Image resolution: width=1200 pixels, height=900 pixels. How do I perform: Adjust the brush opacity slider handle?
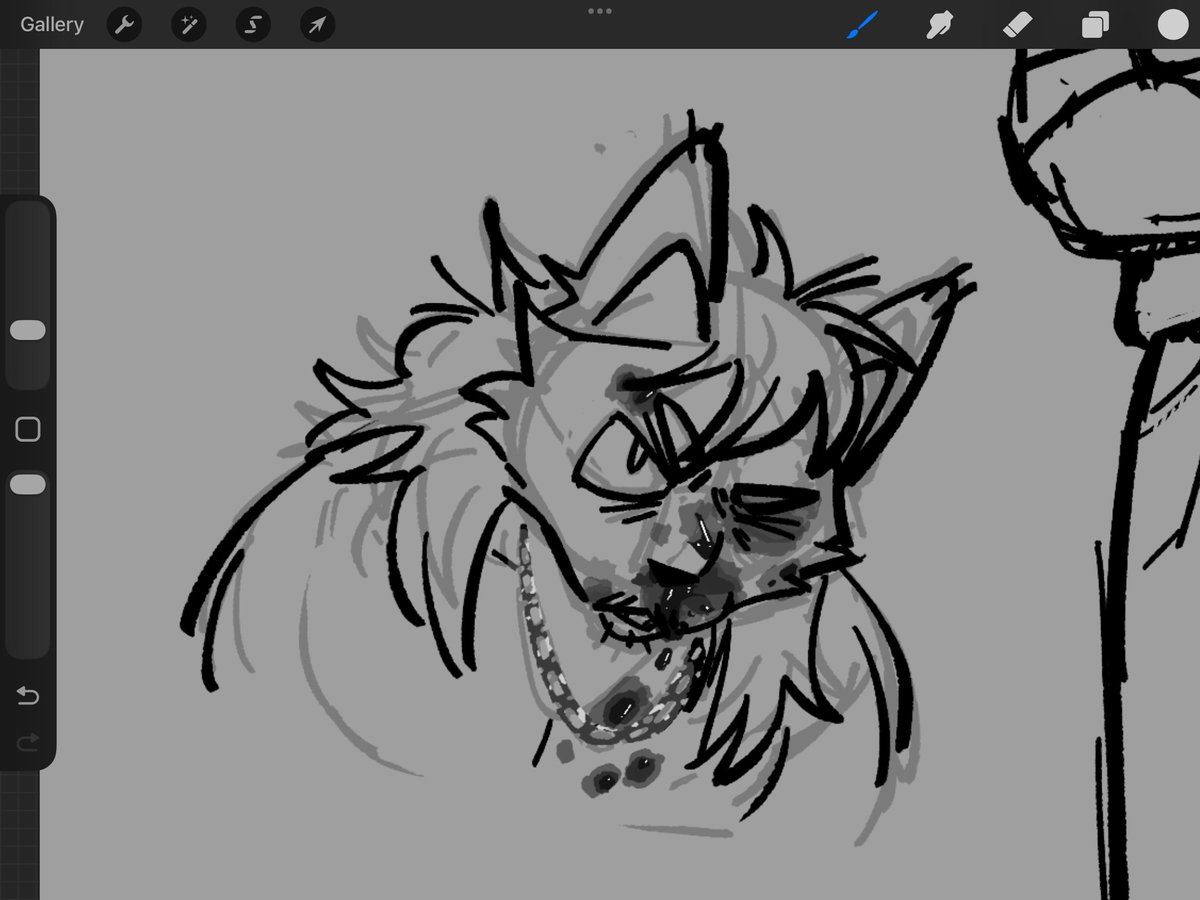[x=27, y=485]
